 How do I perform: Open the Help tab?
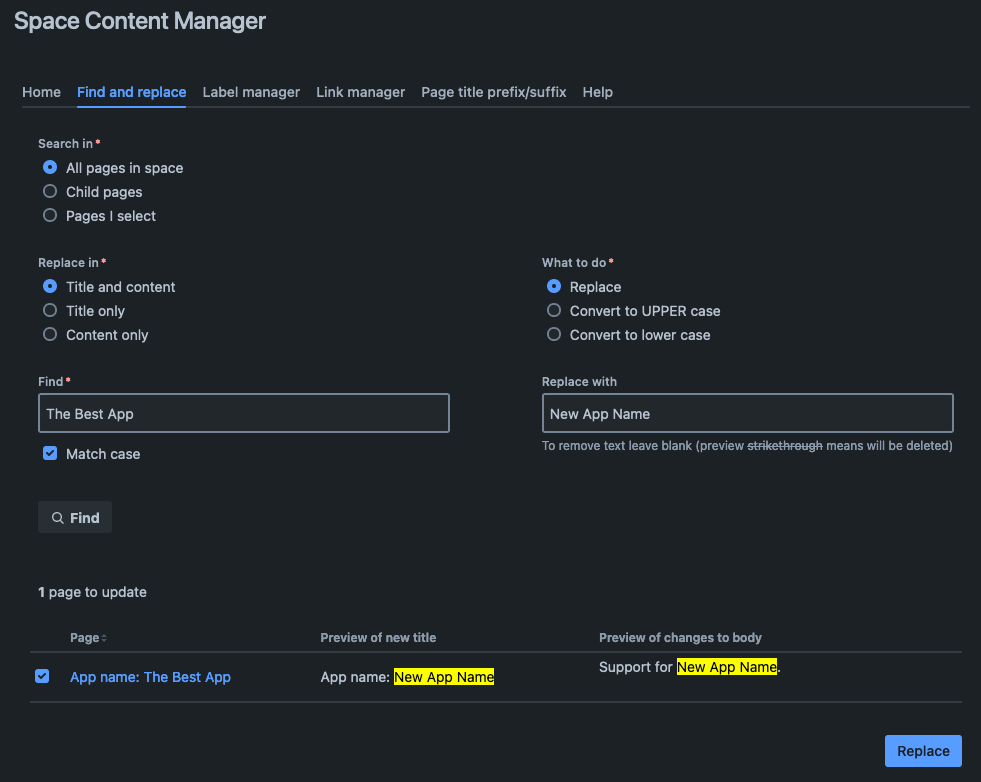coord(597,92)
